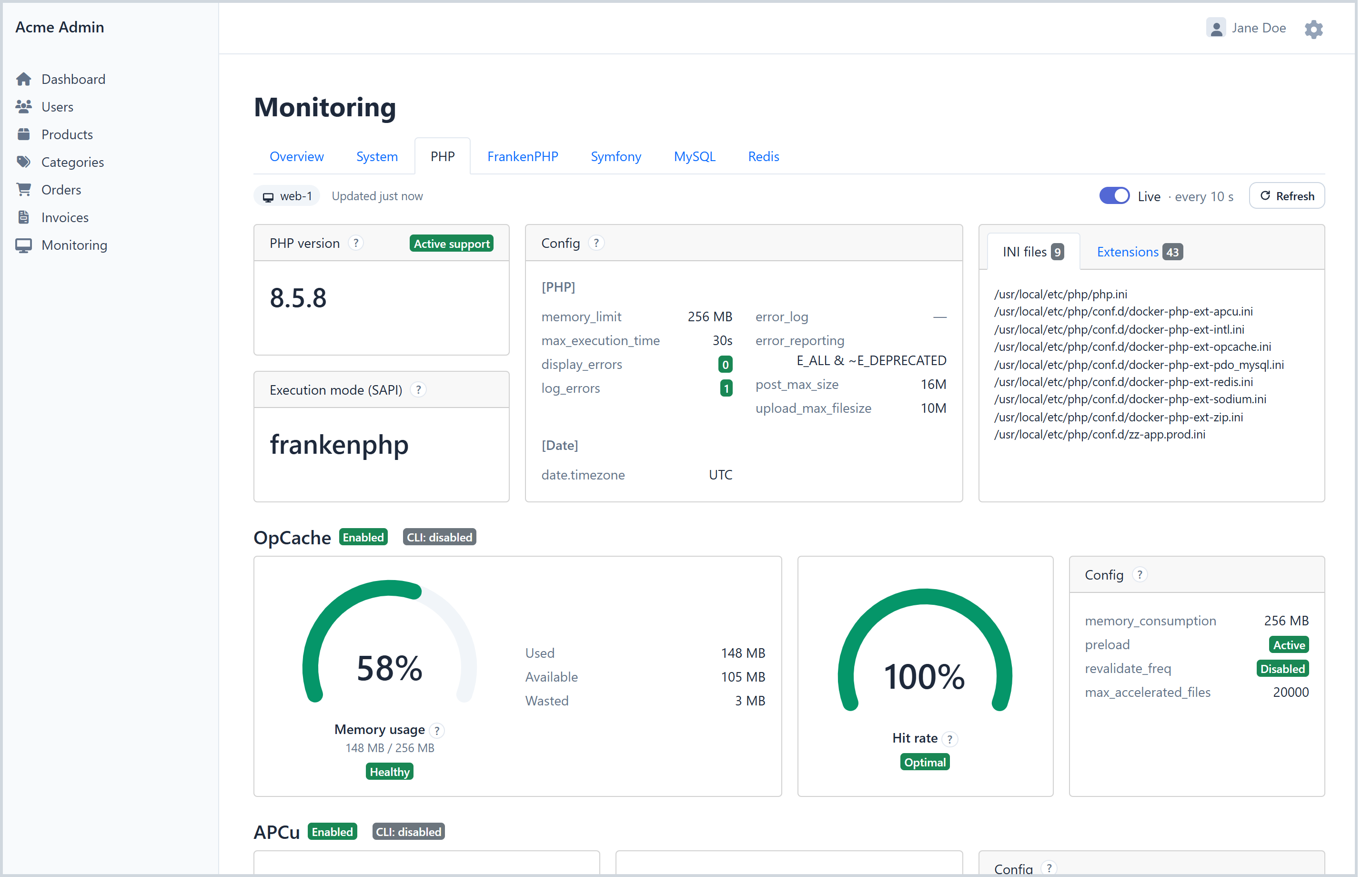Open the Symfony tab
This screenshot has width=1372, height=877.
click(615, 156)
